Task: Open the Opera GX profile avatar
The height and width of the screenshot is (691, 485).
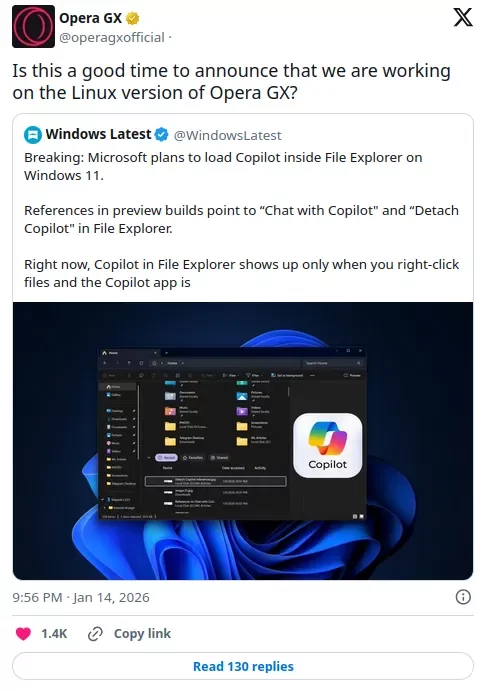Action: 33,26
